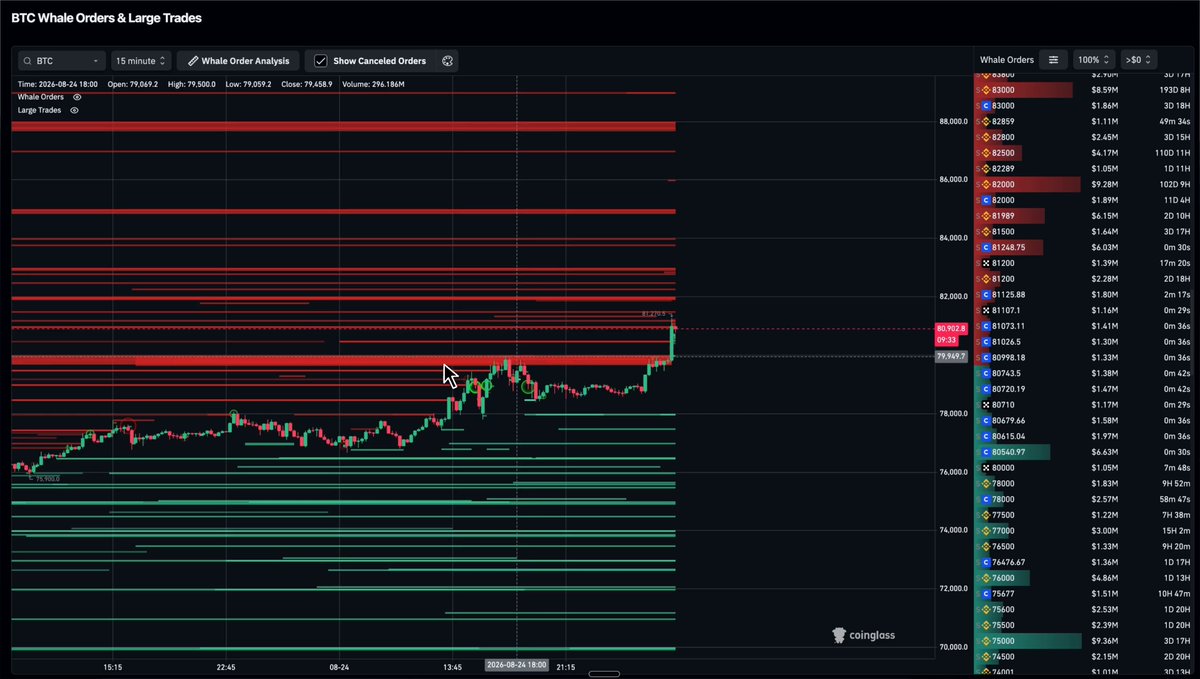This screenshot has height=679, width=1200.
Task: Click the Binance icon on the 82000 $9.28M order
Action: click(987, 184)
